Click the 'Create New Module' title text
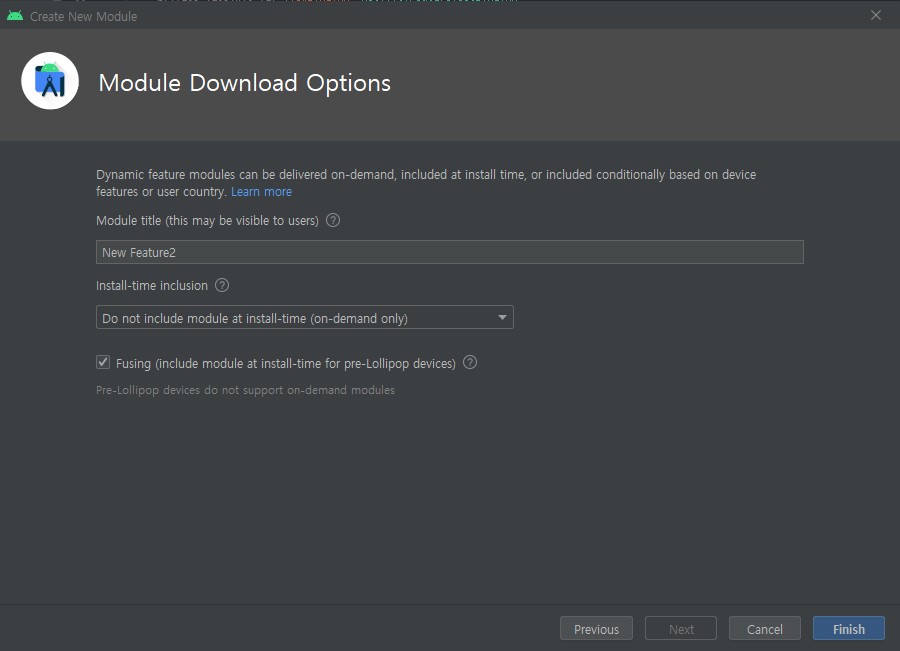The width and height of the screenshot is (900, 651). (x=83, y=17)
